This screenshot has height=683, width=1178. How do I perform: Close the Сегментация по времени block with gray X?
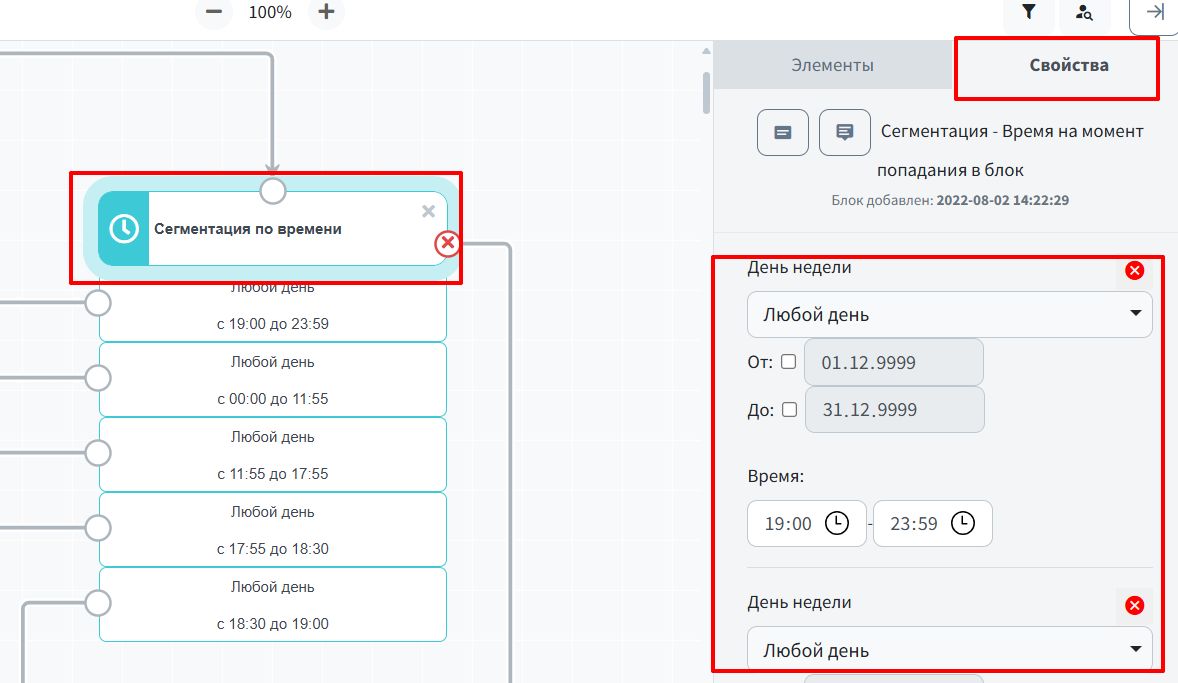[428, 211]
